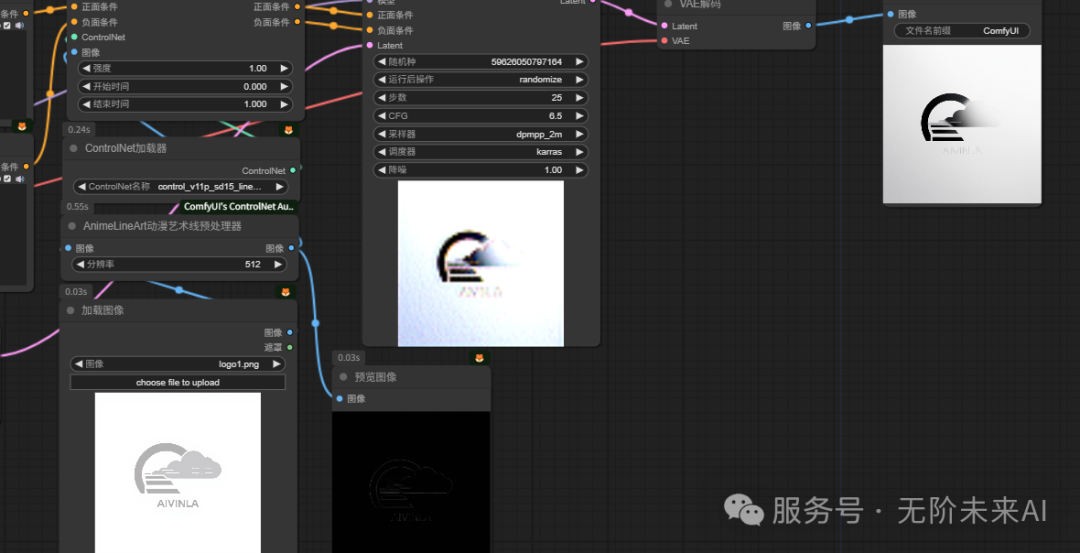Open 图像 logo1.png file dropdown
1080x553 pixels.
178,364
